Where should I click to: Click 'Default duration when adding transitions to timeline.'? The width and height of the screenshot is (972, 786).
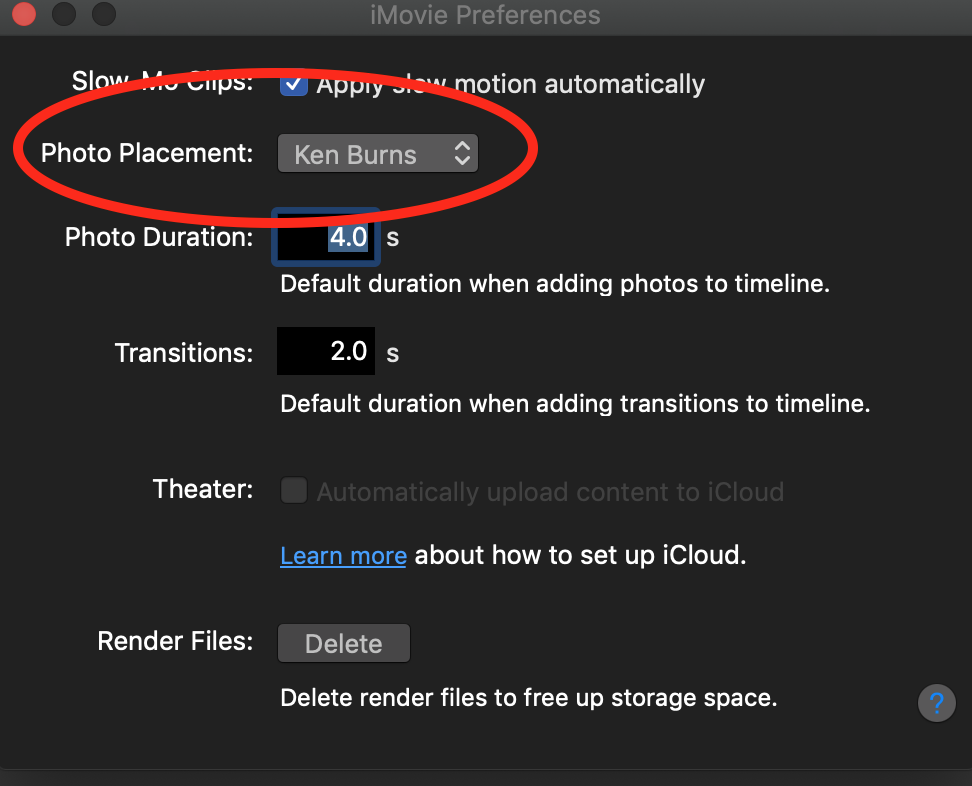[x=575, y=404]
